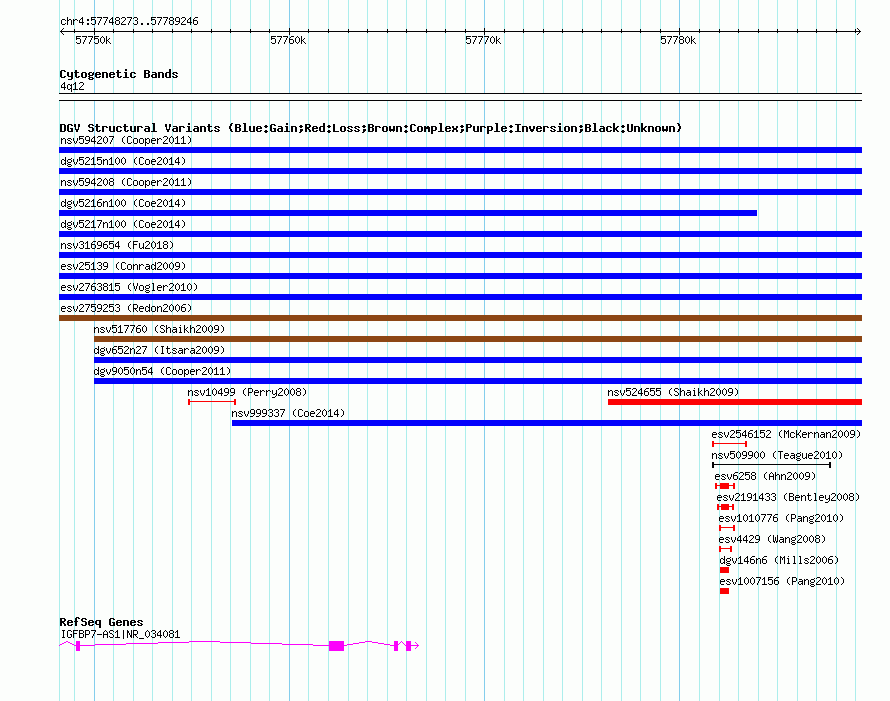Screen dimensions: 890x701
Task: Select the blue bar under dgv652n27
Action: click(x=478, y=360)
